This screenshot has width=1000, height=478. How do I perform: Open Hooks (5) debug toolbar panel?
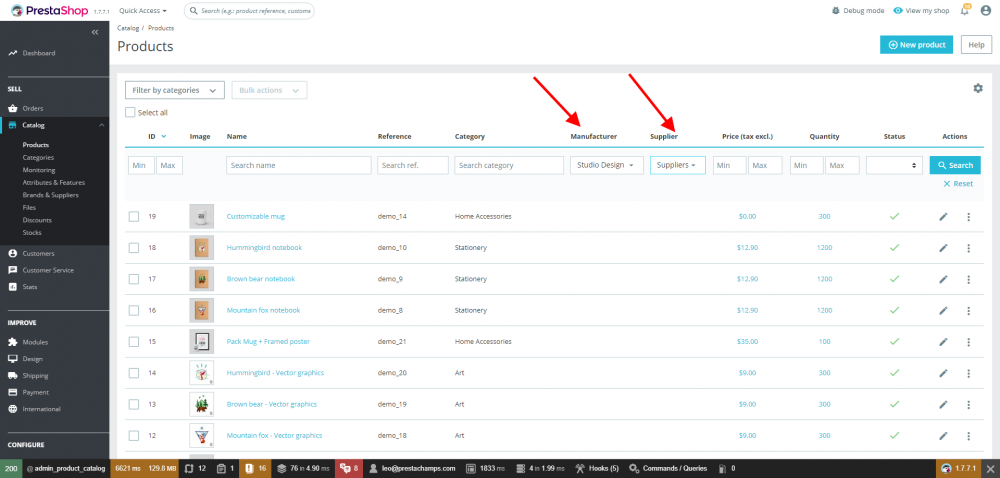point(597,468)
